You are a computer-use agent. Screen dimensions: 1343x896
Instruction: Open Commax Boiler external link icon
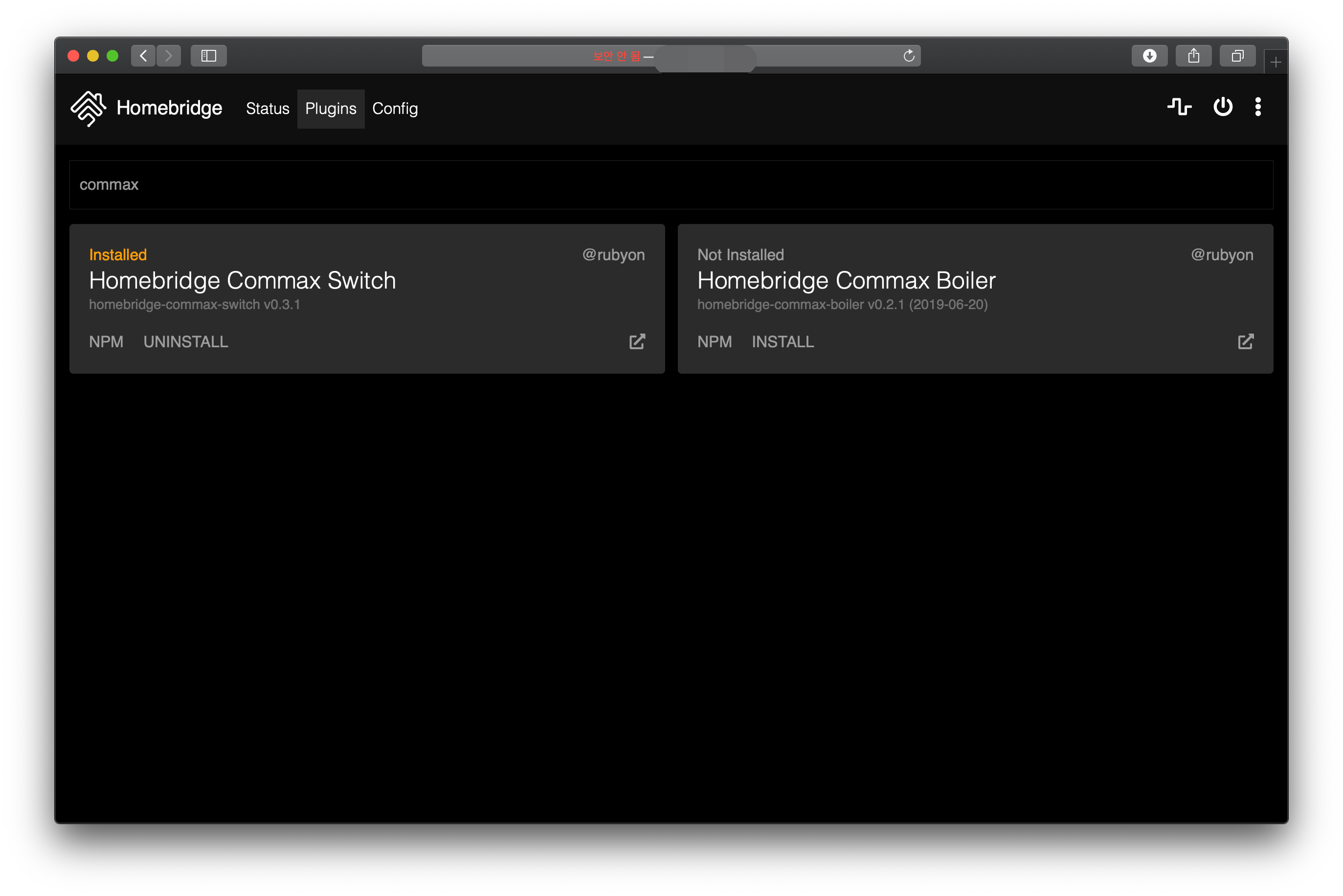coord(1245,342)
